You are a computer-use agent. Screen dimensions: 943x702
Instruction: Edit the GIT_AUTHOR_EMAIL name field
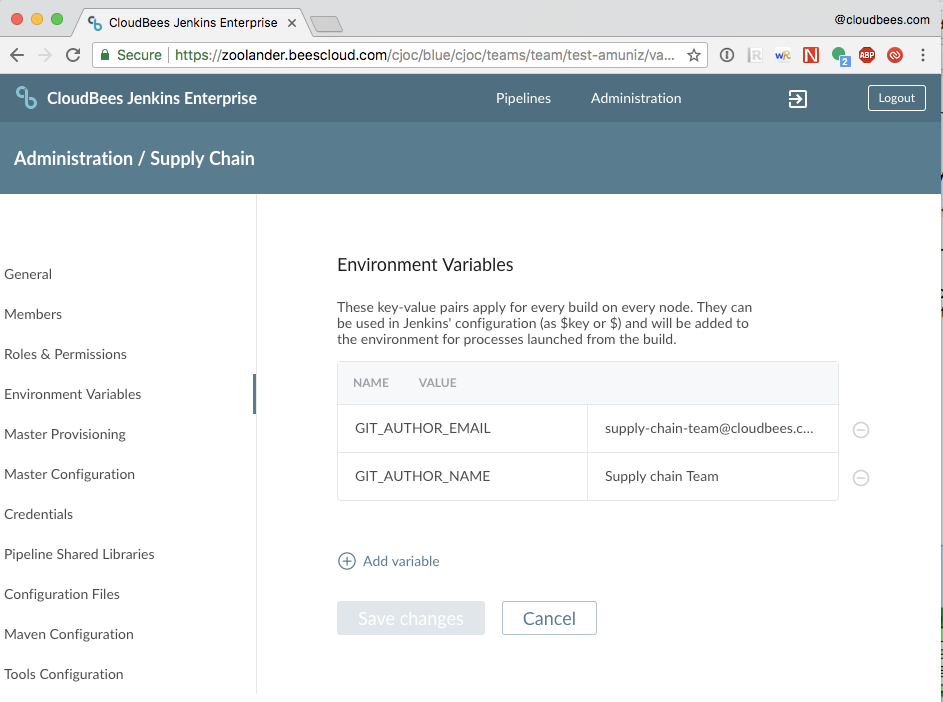tap(462, 428)
